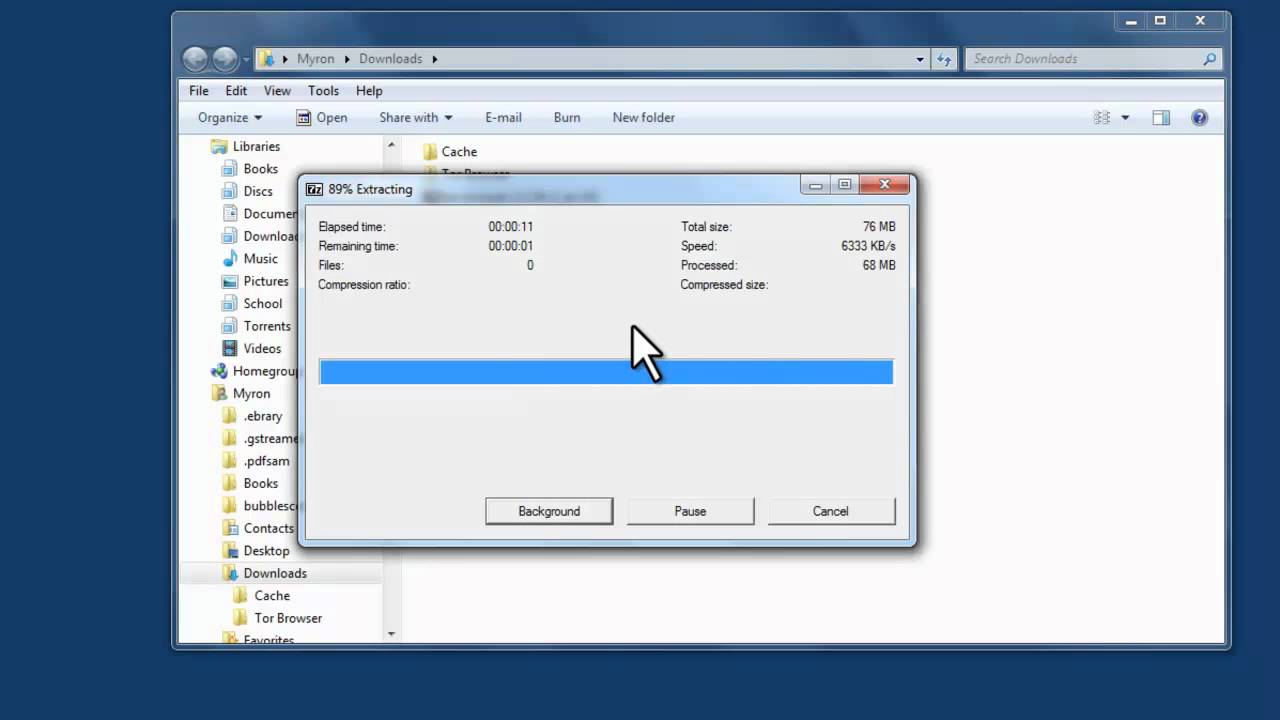The image size is (1280, 720).
Task: Click the Cache folder icon in file list
Action: pyautogui.click(x=430, y=152)
